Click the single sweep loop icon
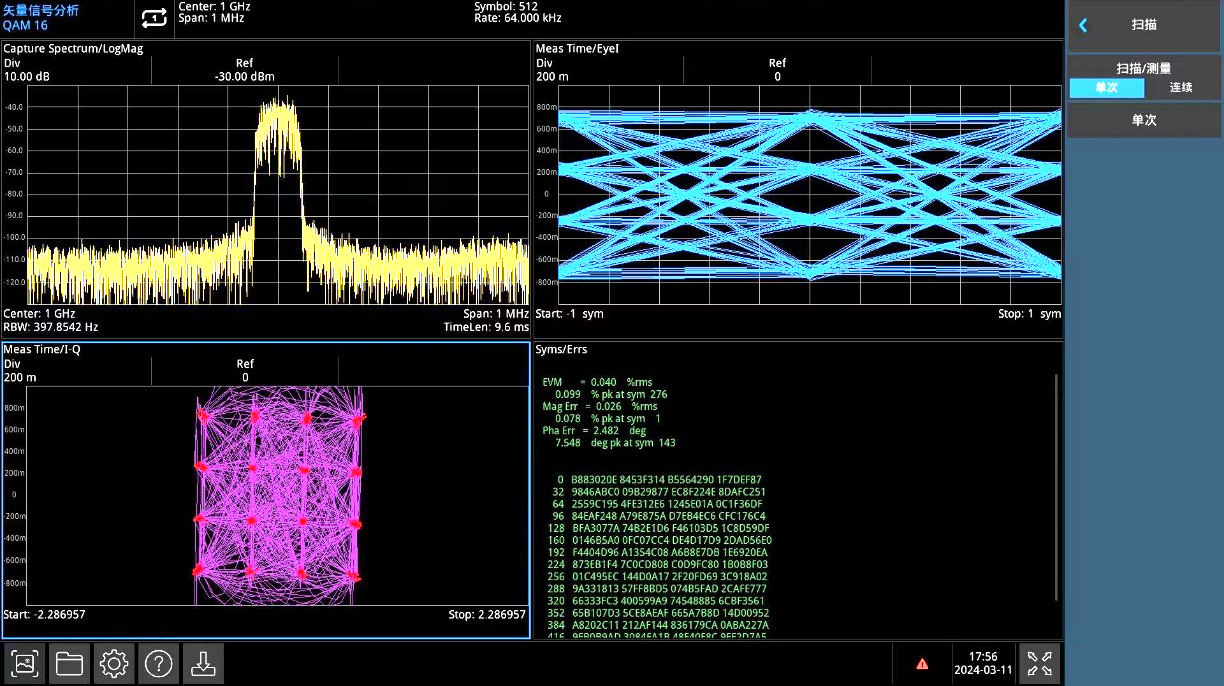Viewport: 1224px width, 686px height. click(x=154, y=18)
